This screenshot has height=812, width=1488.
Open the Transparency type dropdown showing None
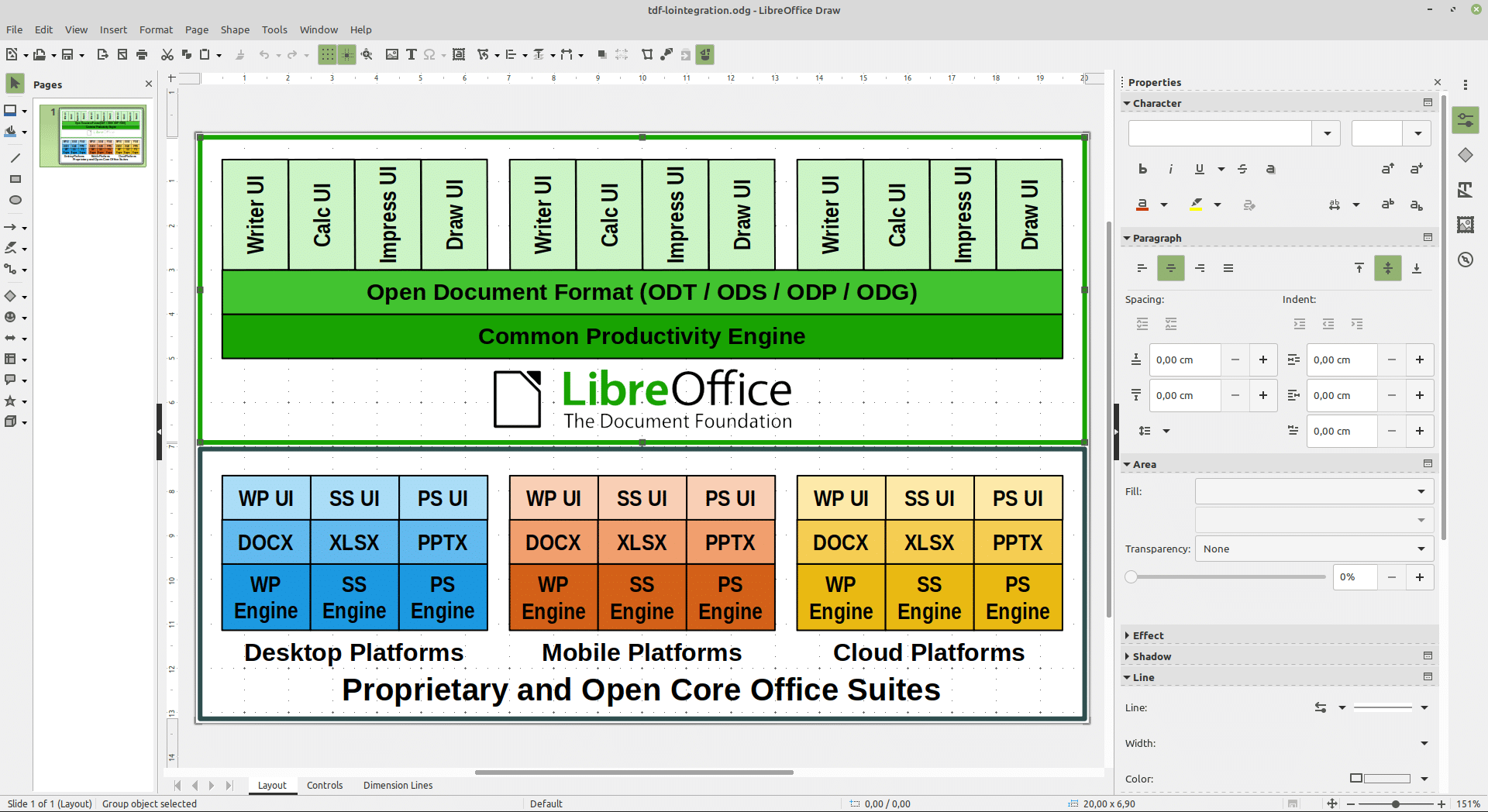click(x=1314, y=549)
